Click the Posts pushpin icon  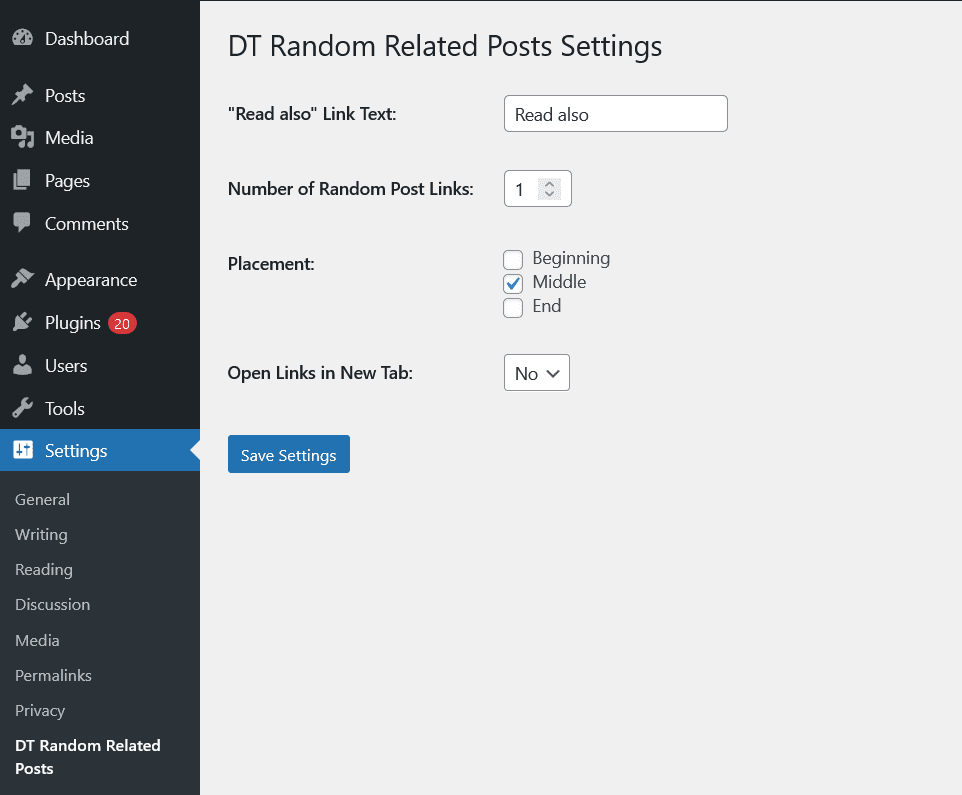click(x=22, y=96)
